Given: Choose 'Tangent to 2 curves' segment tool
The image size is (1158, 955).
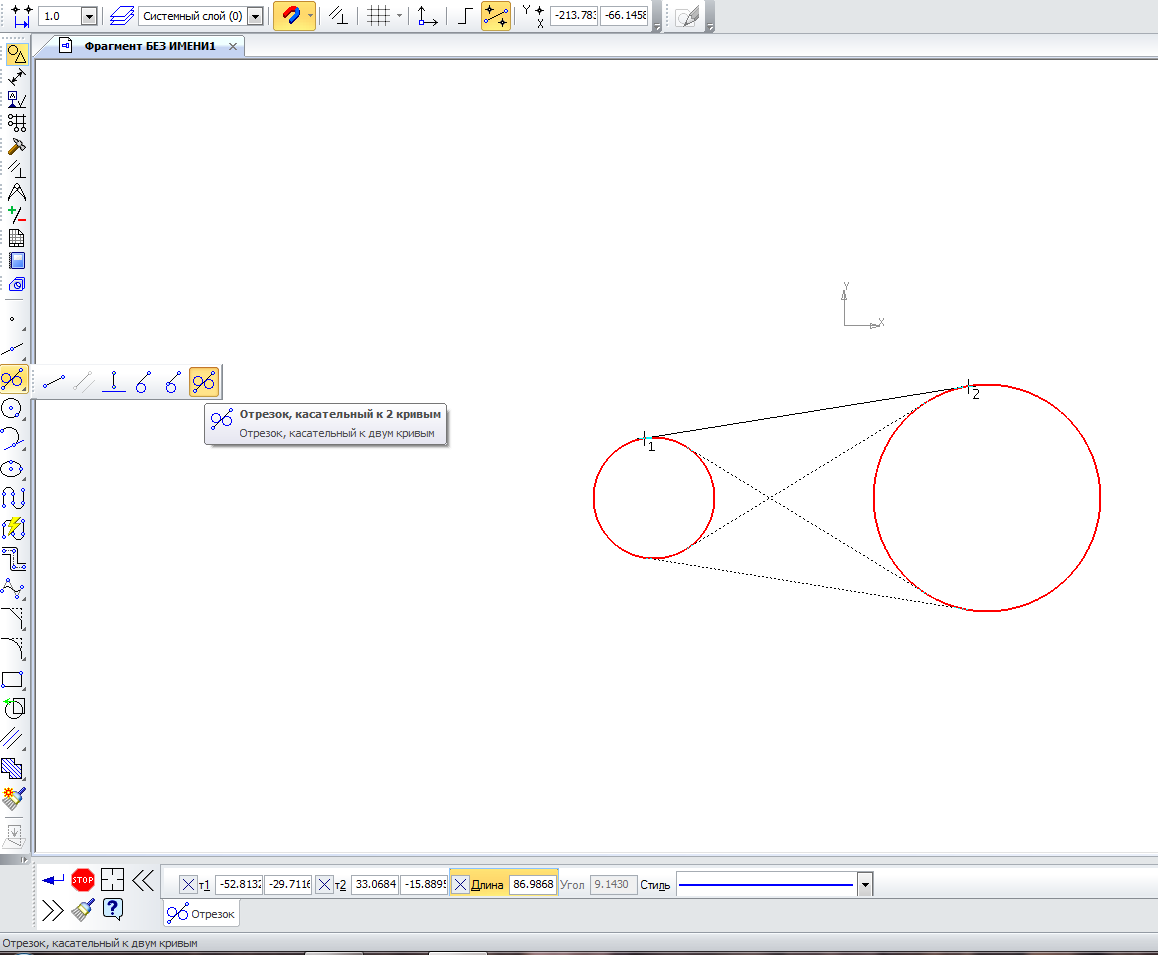Looking at the screenshot, I should (x=204, y=382).
